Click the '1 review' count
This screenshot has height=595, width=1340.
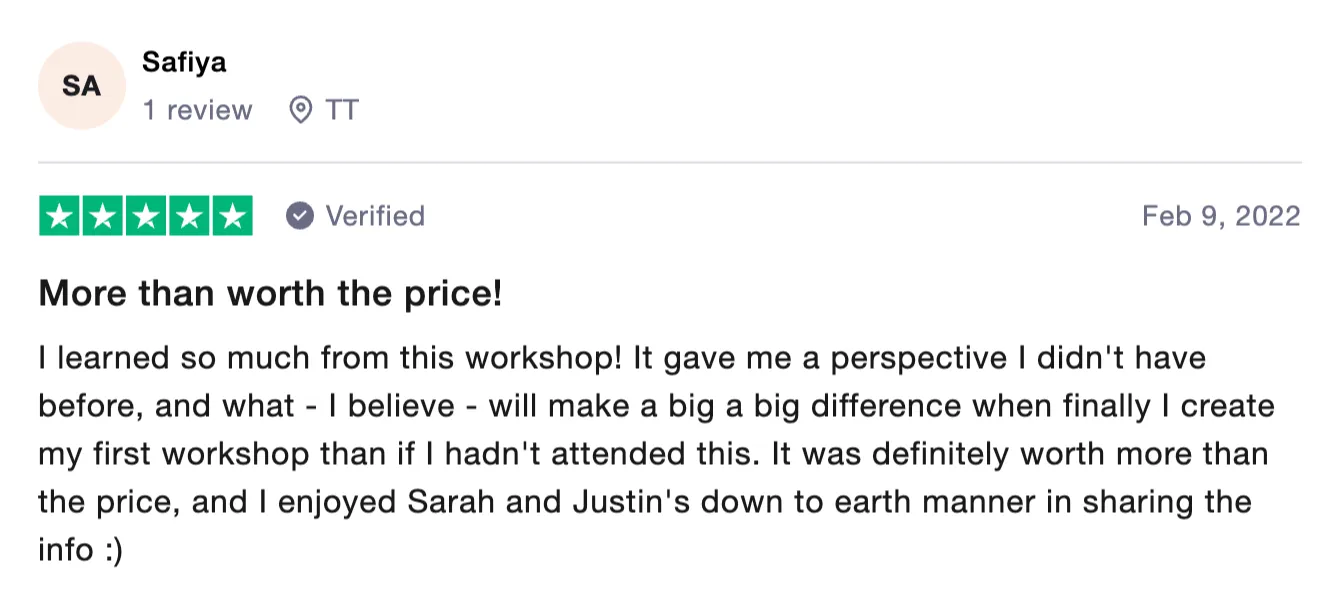pos(197,110)
